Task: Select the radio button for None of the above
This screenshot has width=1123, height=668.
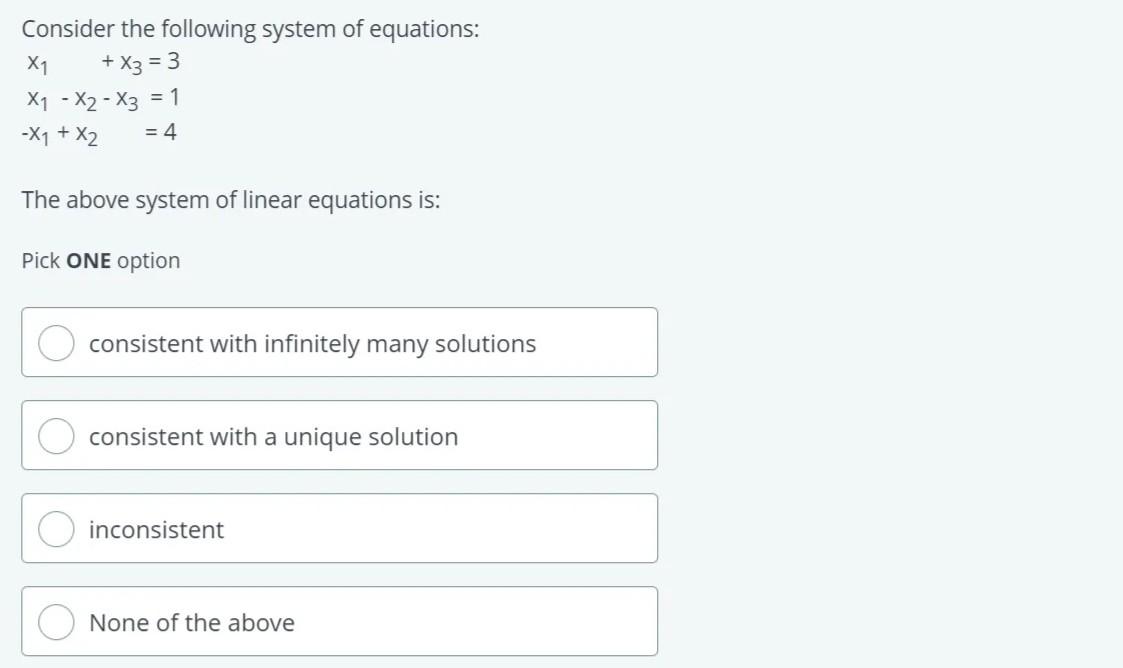Action: click(x=55, y=621)
